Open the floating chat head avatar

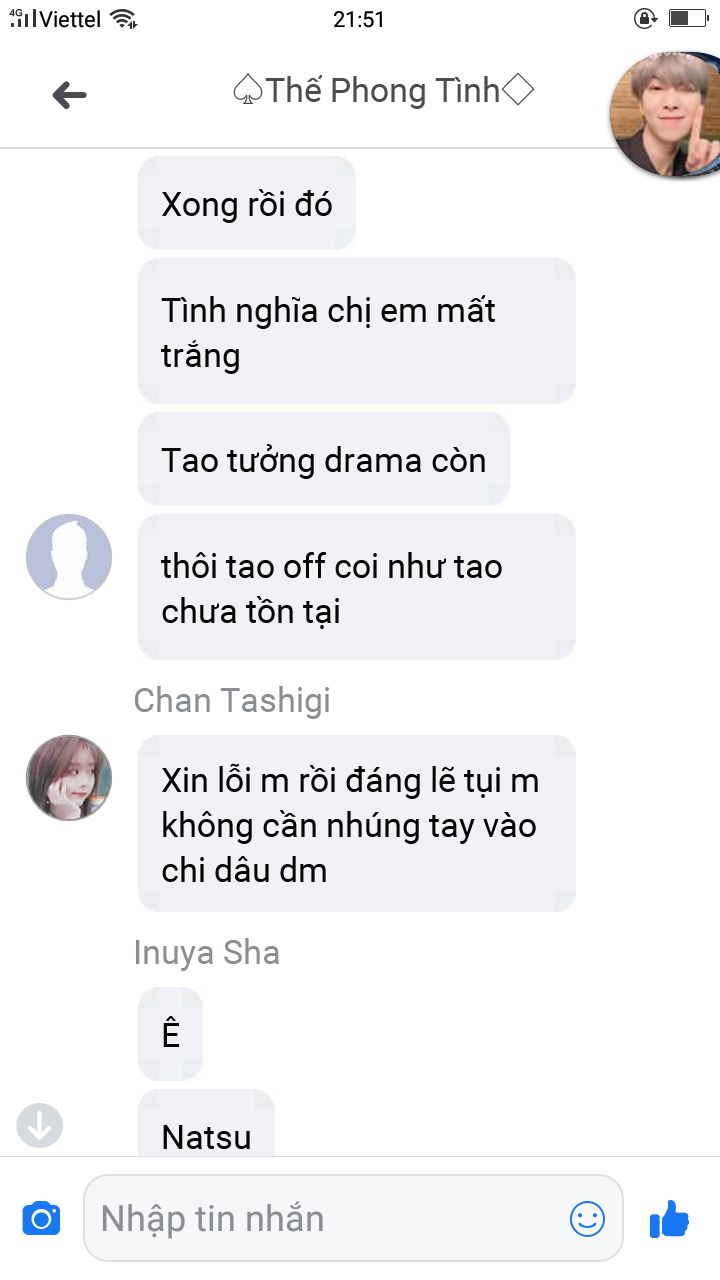pyautogui.click(x=667, y=113)
